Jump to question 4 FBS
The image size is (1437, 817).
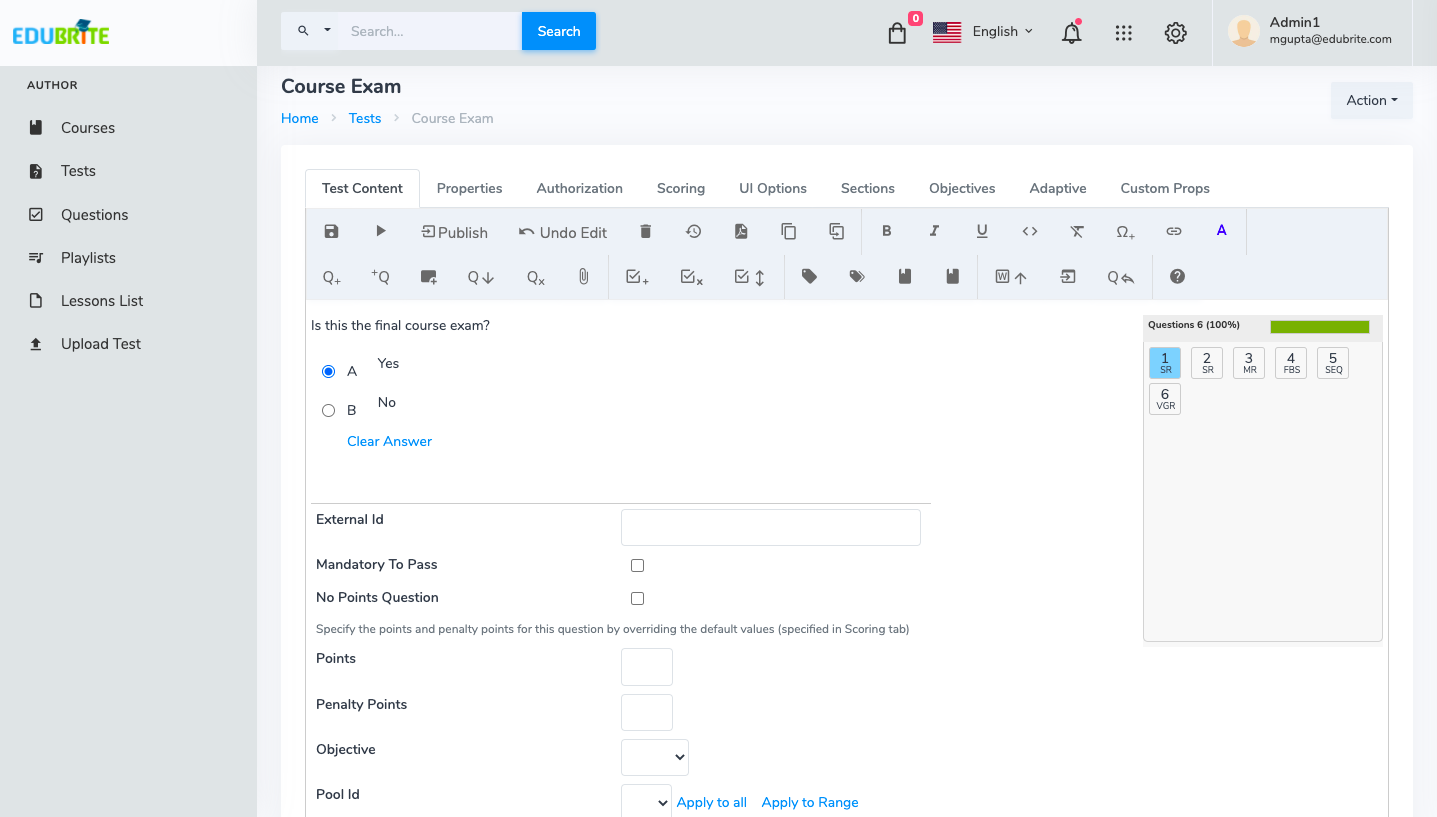1291,363
